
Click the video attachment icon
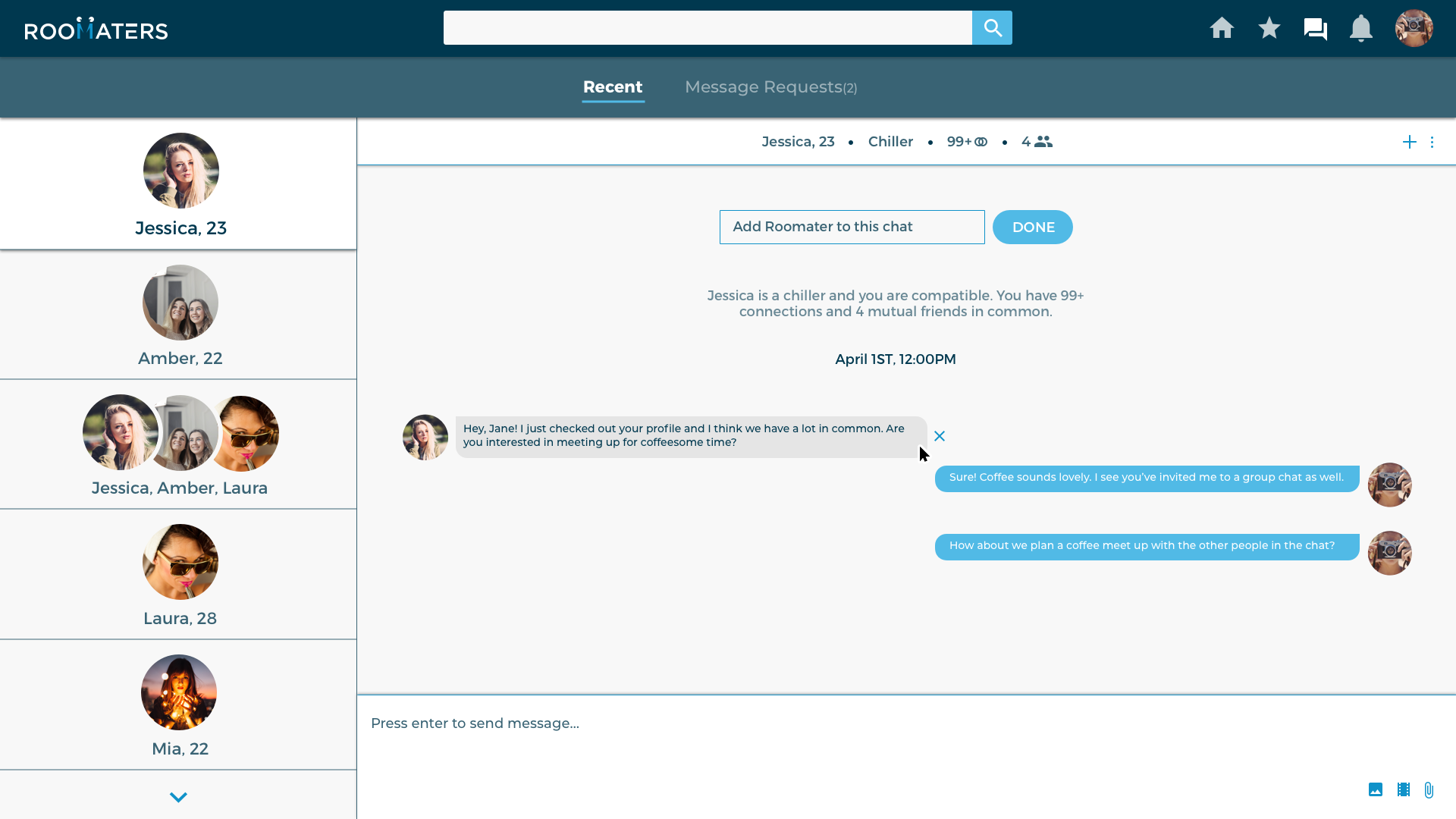[1403, 789]
